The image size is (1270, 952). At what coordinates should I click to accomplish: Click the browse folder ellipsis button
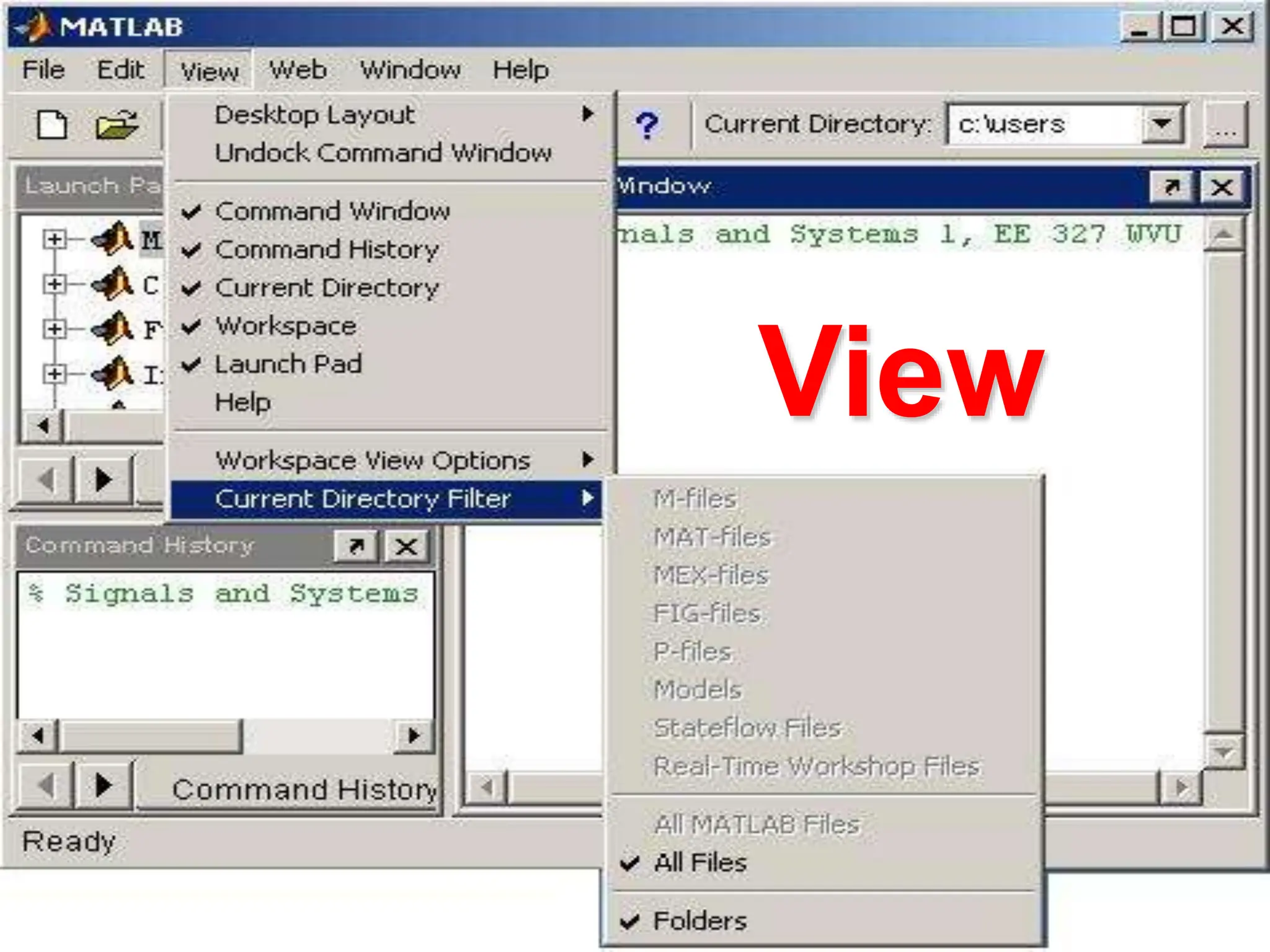tap(1225, 126)
